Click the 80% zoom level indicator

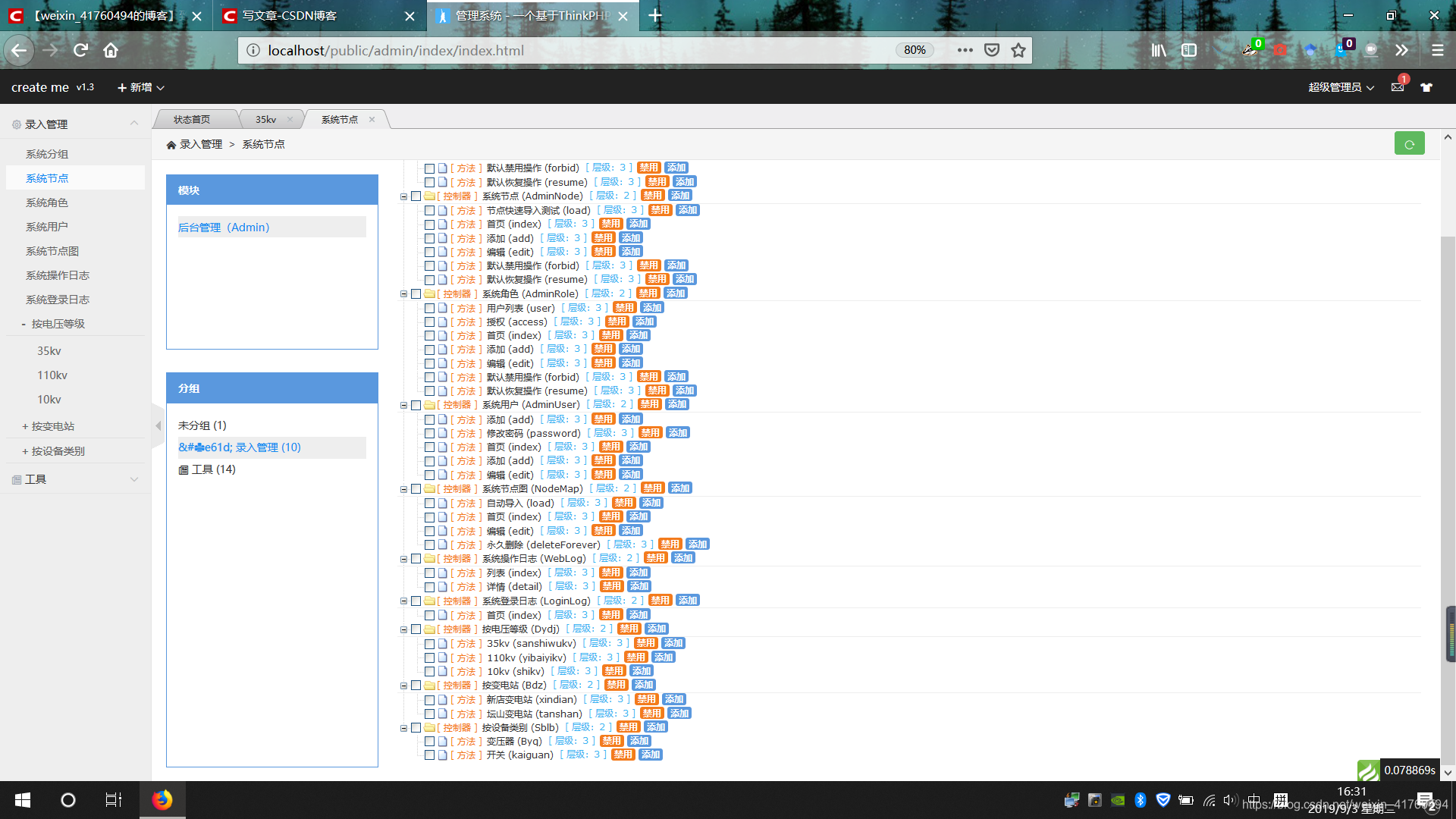(x=915, y=50)
